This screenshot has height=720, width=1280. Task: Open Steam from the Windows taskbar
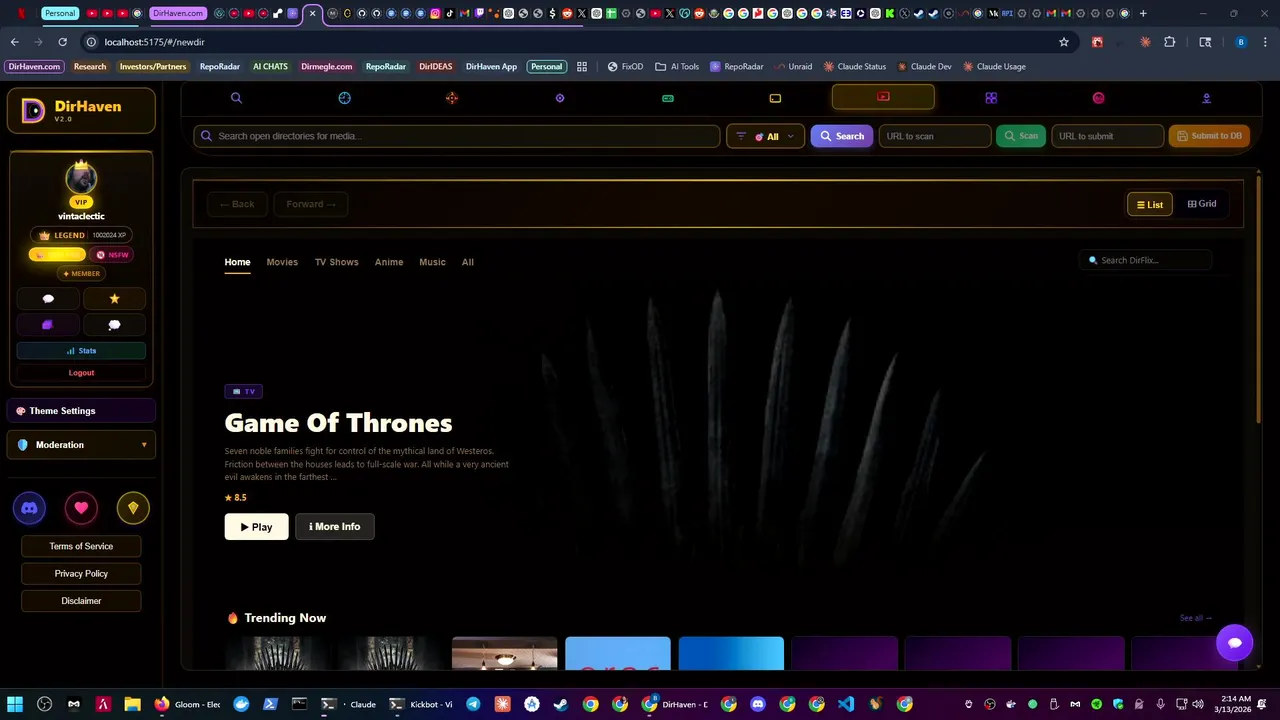561,704
